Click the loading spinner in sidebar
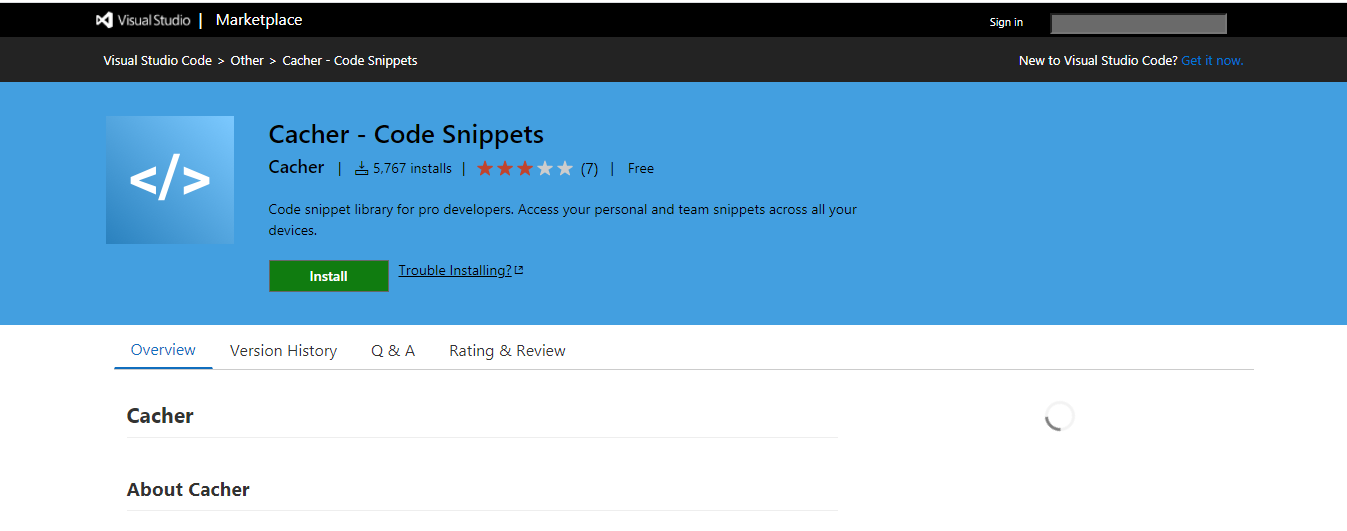Screen dimensions: 1347x531 1059,416
